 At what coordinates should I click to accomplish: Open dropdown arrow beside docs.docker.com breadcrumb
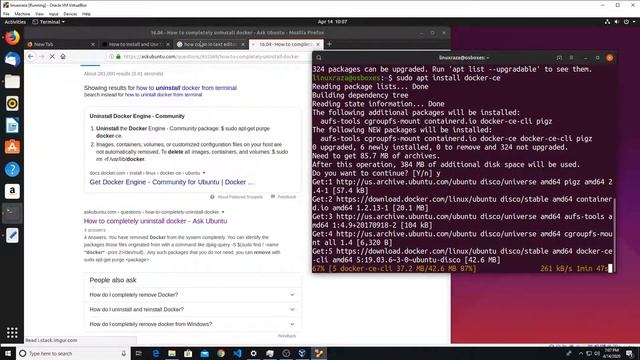coord(204,173)
